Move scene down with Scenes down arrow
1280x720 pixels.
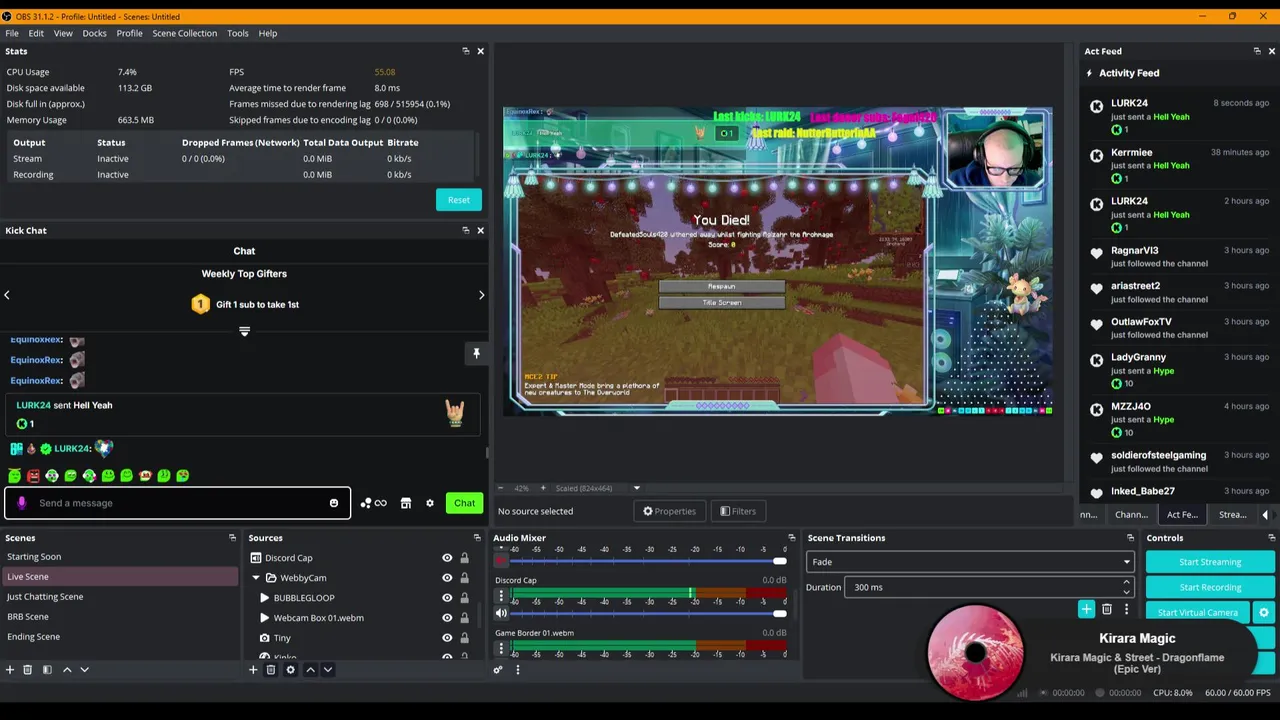[84, 669]
